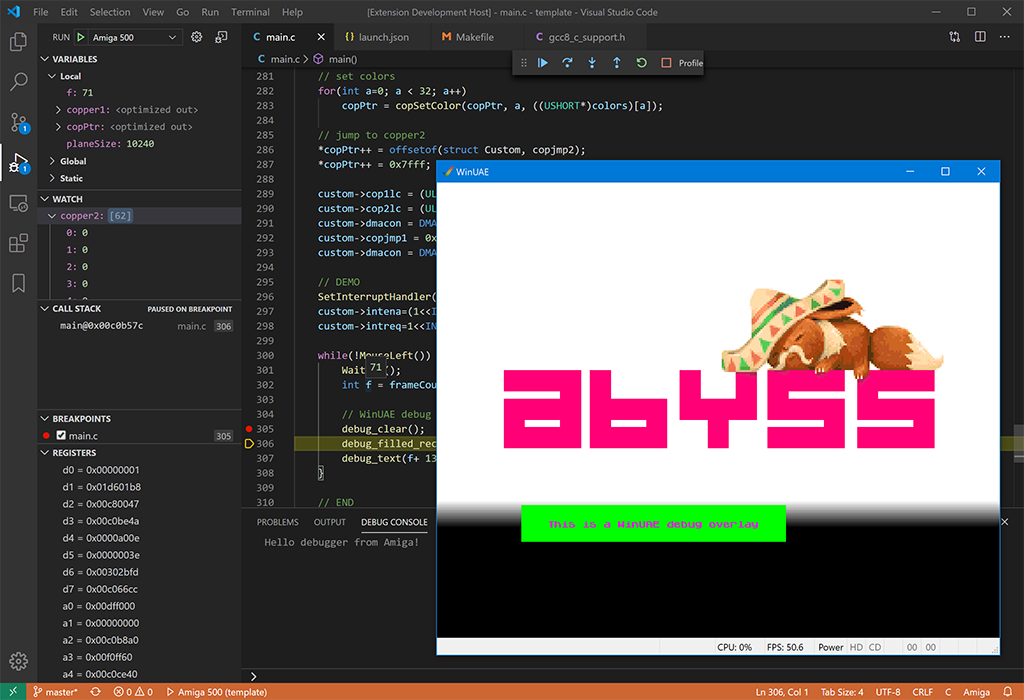Switch to the launch.json tab
The image size is (1024, 700).
pos(383,37)
